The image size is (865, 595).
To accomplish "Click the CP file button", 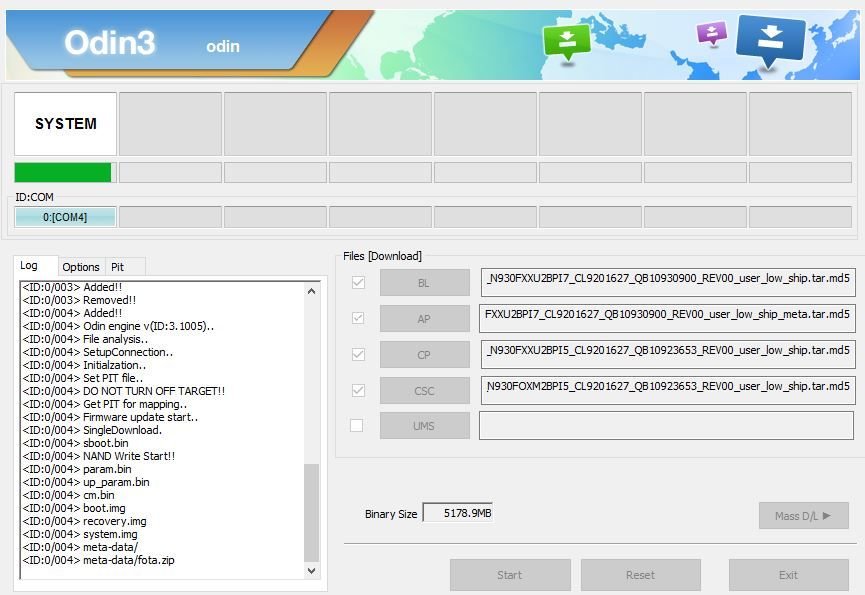I will point(424,355).
